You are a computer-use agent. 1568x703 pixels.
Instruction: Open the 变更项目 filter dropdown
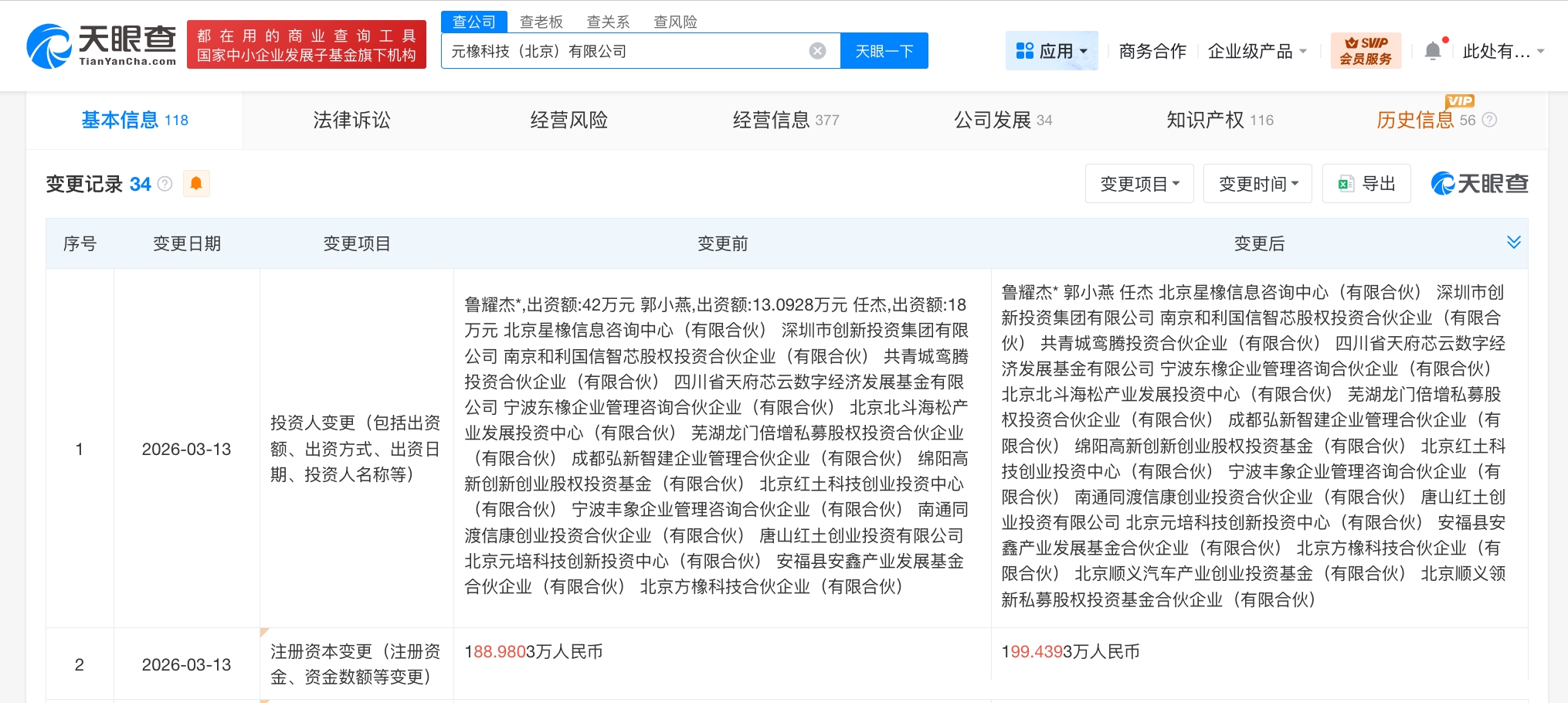click(x=1139, y=184)
